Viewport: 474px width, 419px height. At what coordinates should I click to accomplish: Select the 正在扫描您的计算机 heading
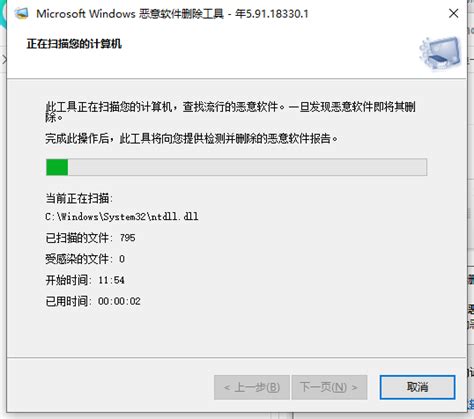pyautogui.click(x=74, y=44)
